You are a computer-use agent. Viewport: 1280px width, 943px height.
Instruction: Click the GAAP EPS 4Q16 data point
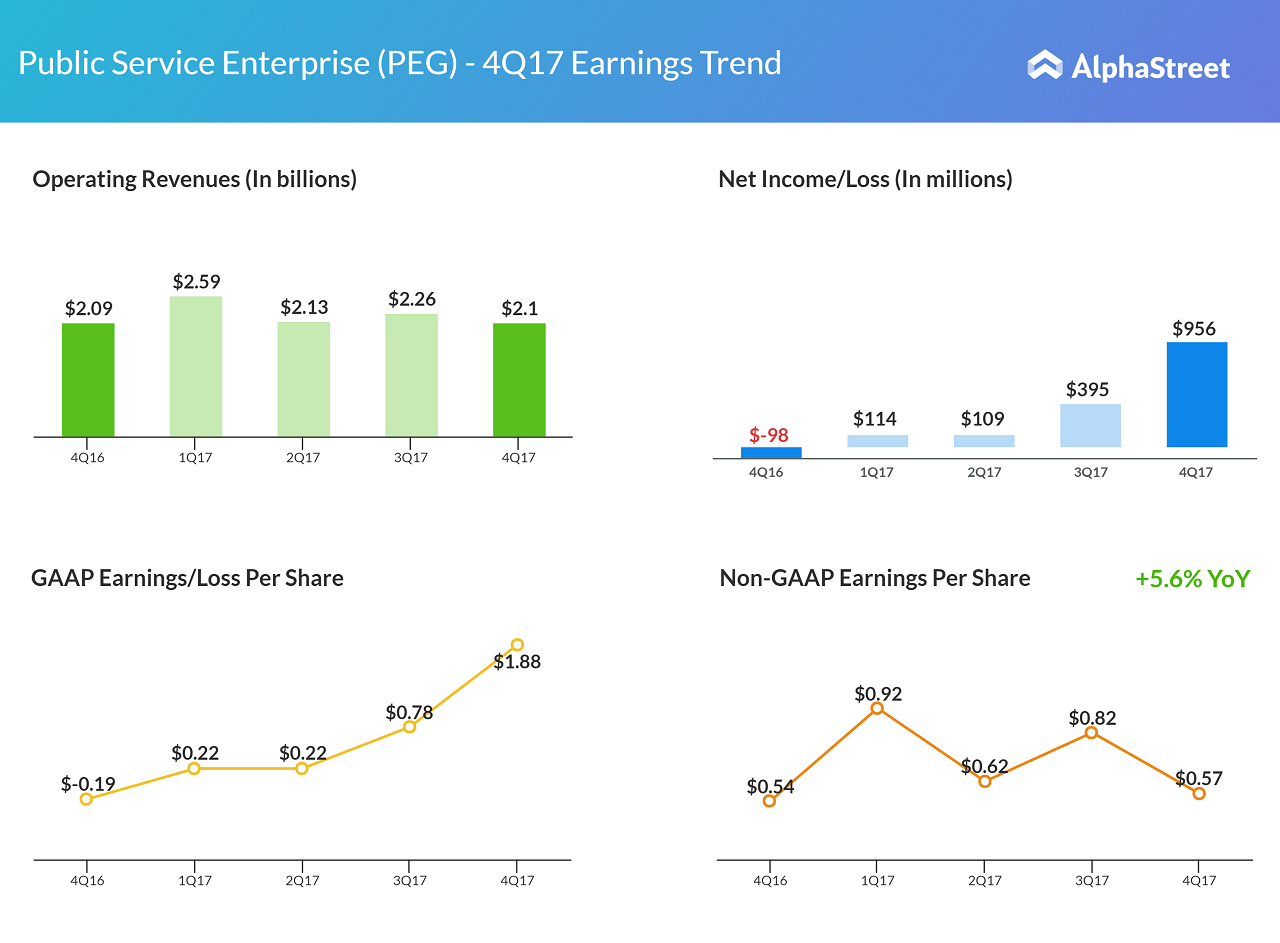point(86,799)
